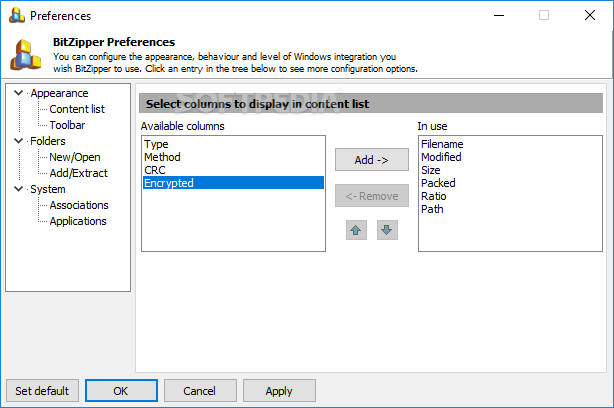Open New/Open folder settings

tap(75, 157)
